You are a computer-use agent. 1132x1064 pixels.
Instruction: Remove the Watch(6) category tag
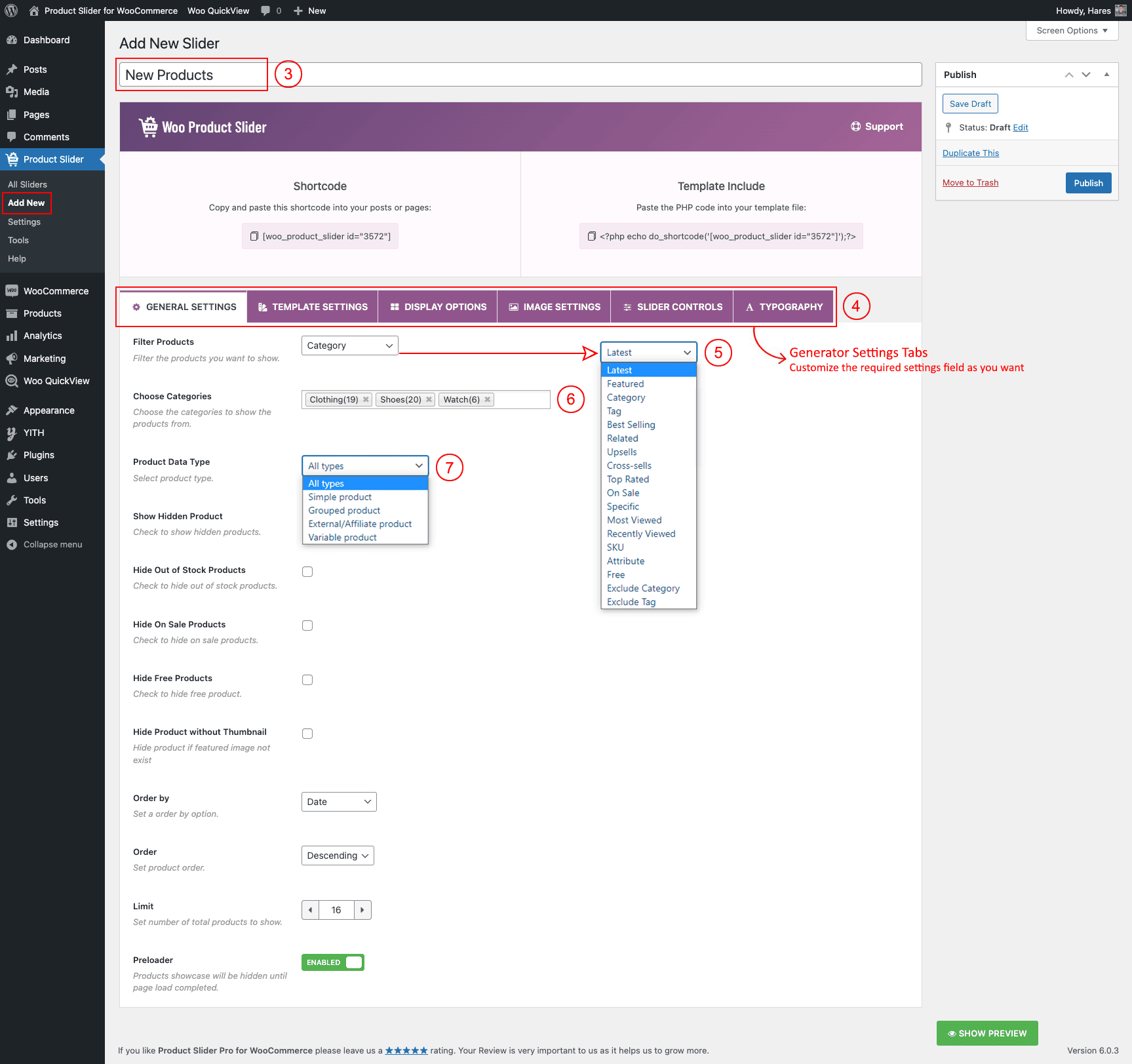[487, 399]
